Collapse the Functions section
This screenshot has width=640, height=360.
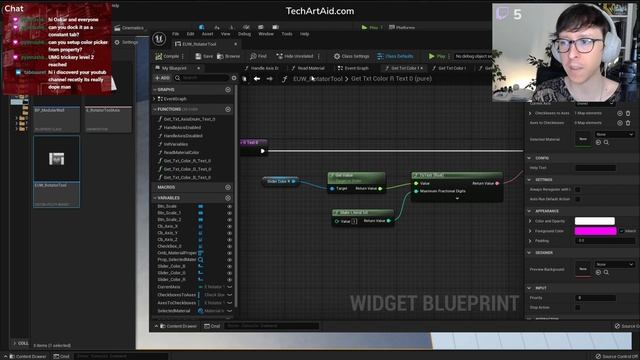[x=155, y=109]
